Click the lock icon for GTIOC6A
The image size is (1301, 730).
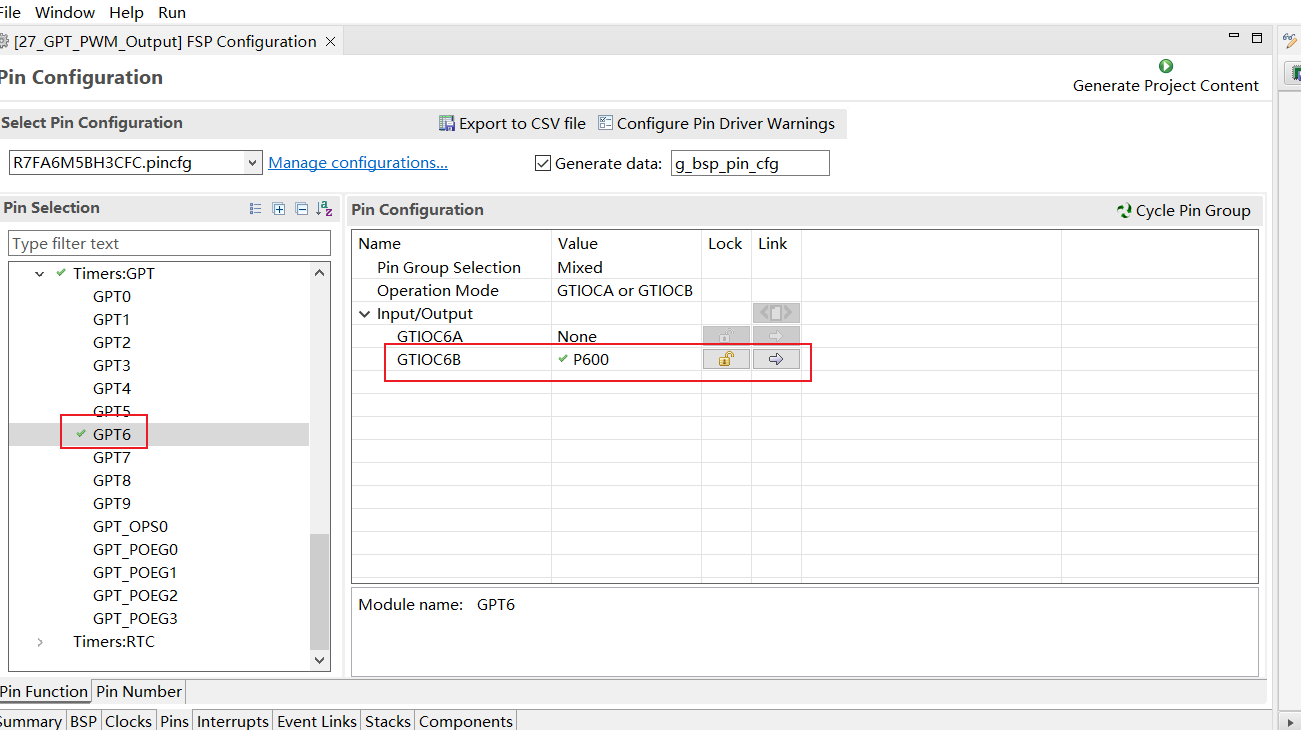point(726,336)
